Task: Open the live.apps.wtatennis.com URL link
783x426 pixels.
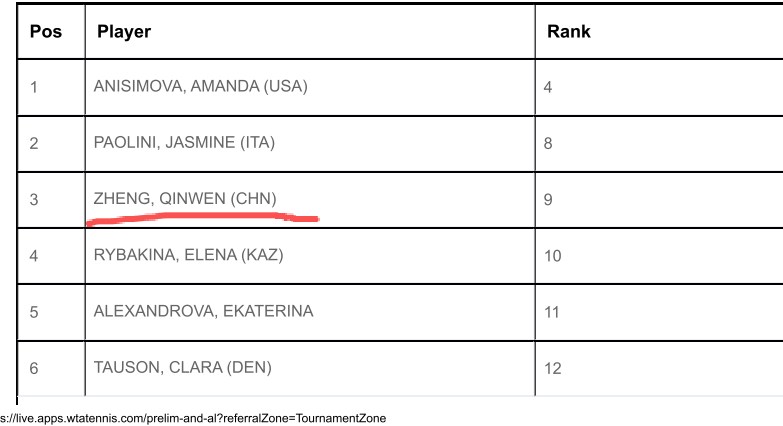Action: [193, 418]
